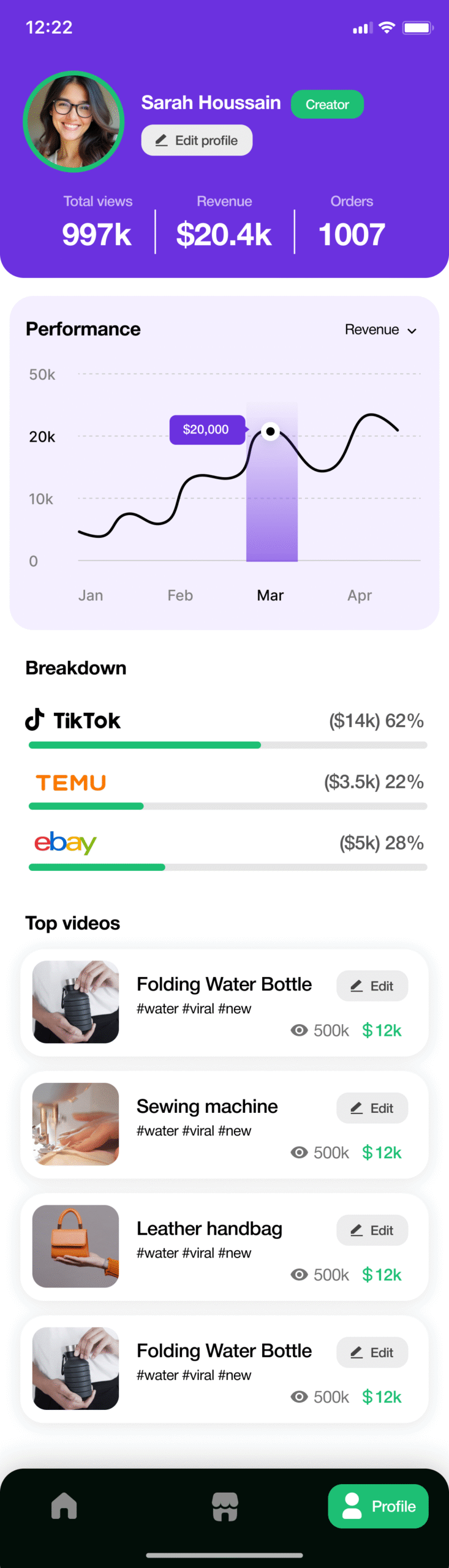Click the TikTok logo in Breakdown
Screen dimensions: 449x1568
click(73, 720)
